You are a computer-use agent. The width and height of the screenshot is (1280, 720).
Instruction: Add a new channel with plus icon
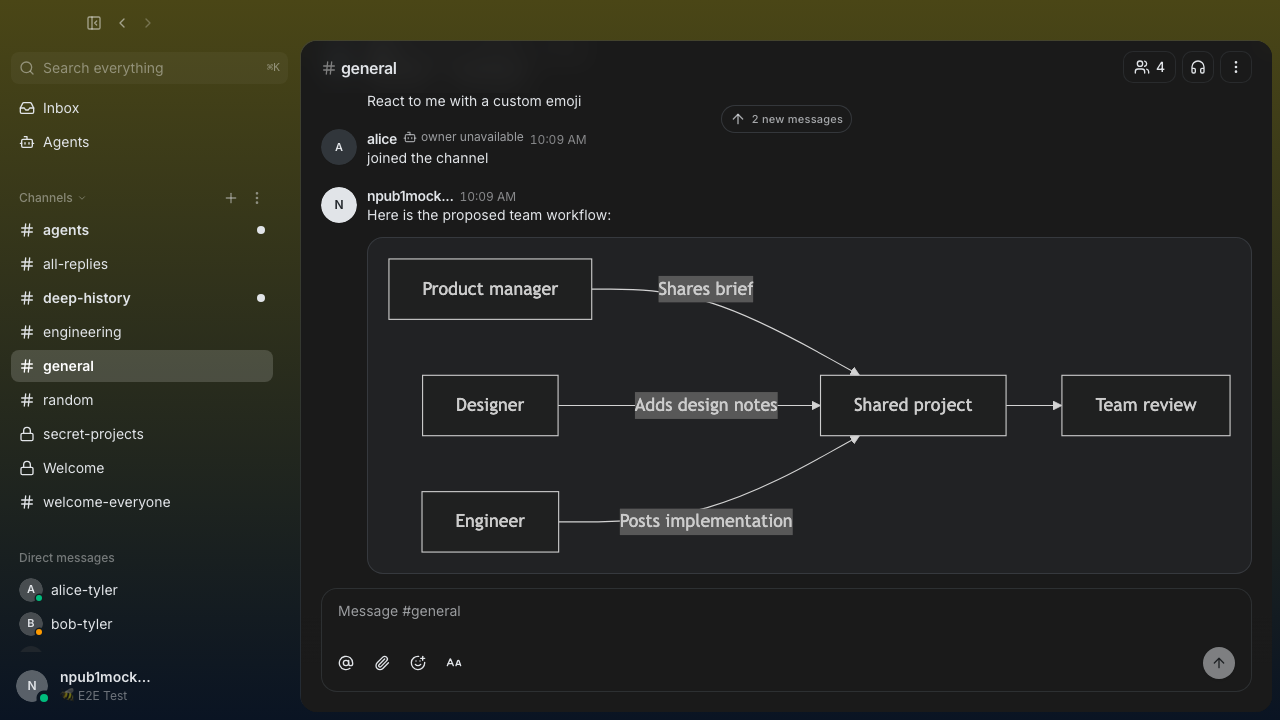tap(231, 198)
